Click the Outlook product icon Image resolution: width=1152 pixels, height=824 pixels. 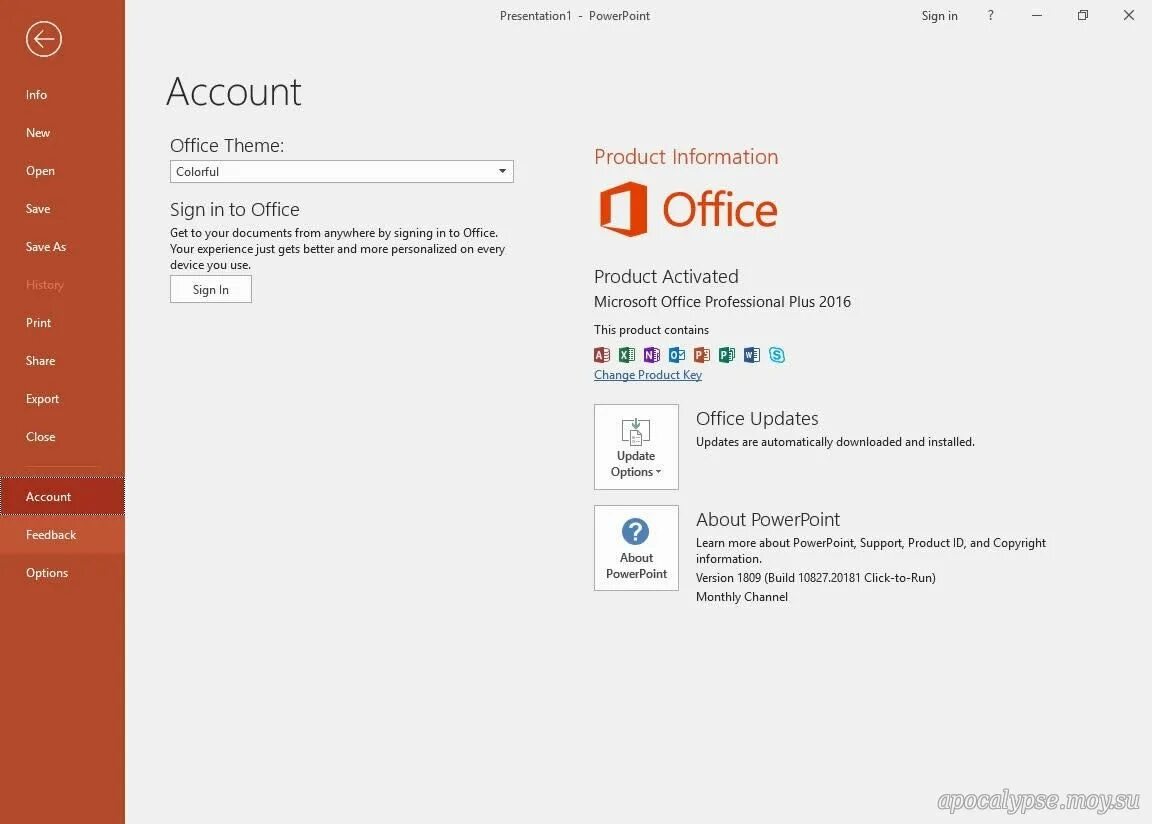point(677,355)
